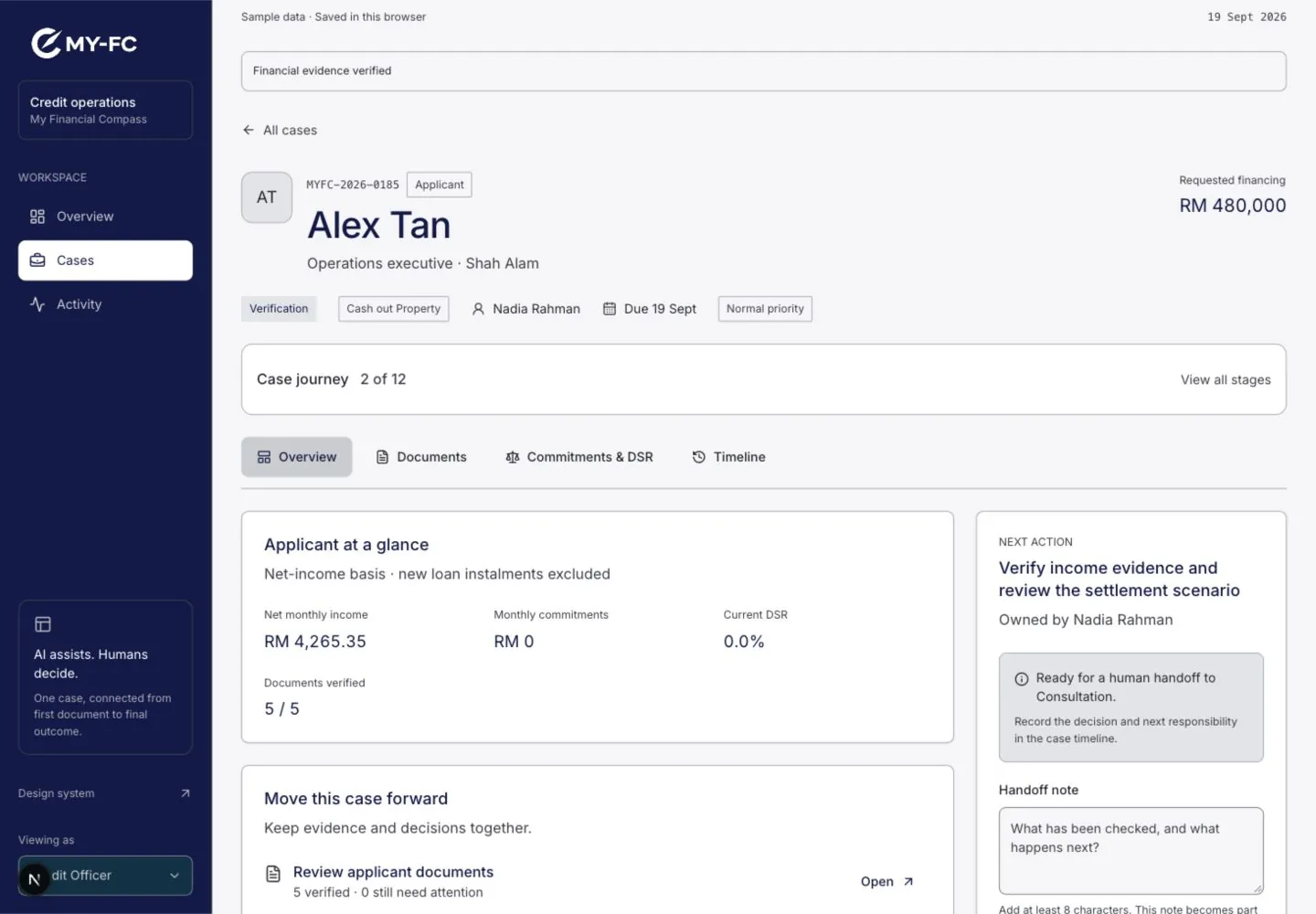Open the Activity pulse icon

pyautogui.click(x=37, y=304)
